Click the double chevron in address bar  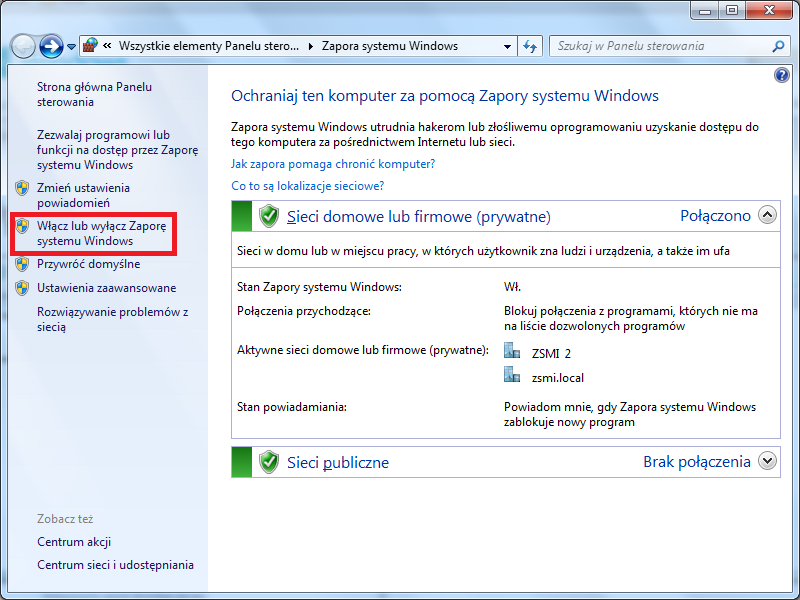(x=107, y=46)
